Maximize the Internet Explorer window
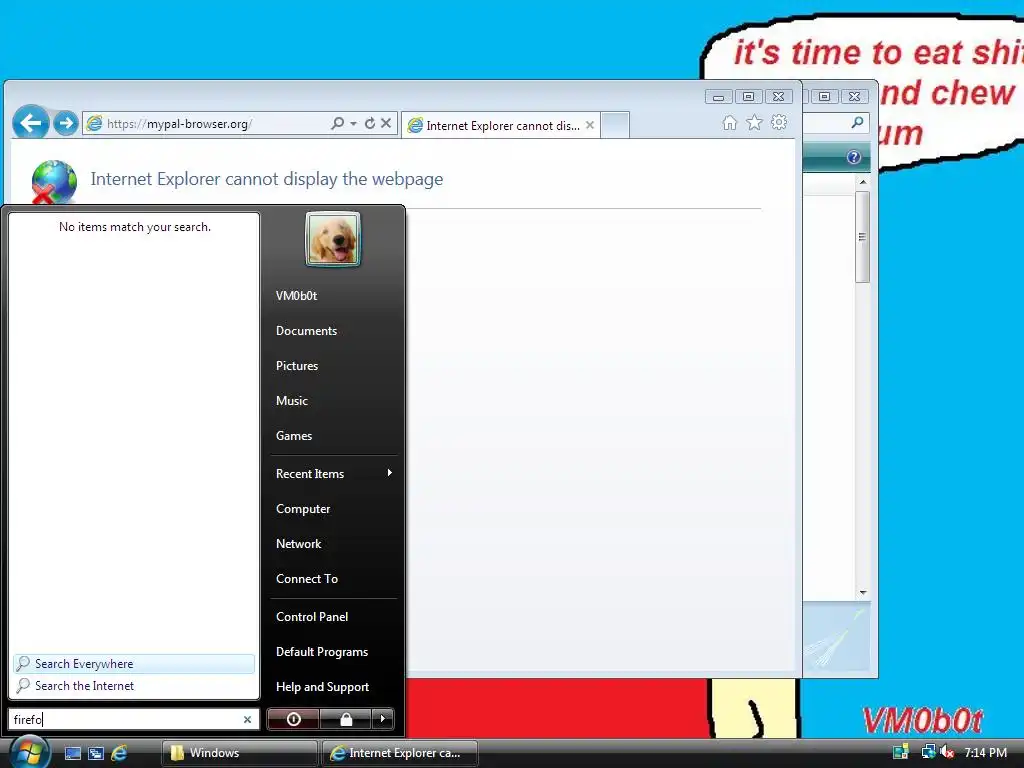The height and width of the screenshot is (768, 1024). tap(748, 97)
